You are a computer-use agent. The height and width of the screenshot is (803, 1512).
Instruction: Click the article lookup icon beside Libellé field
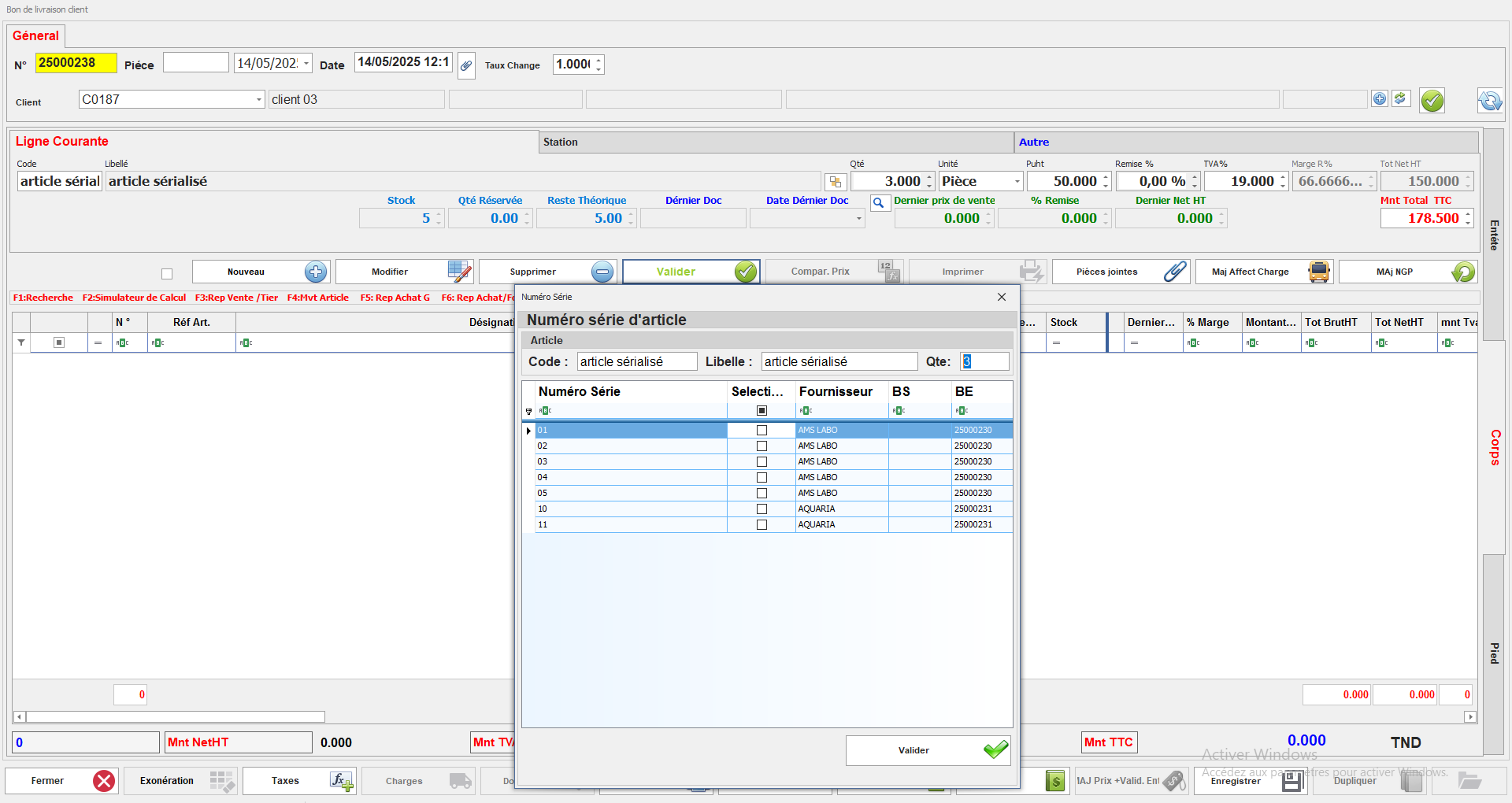[835, 182]
